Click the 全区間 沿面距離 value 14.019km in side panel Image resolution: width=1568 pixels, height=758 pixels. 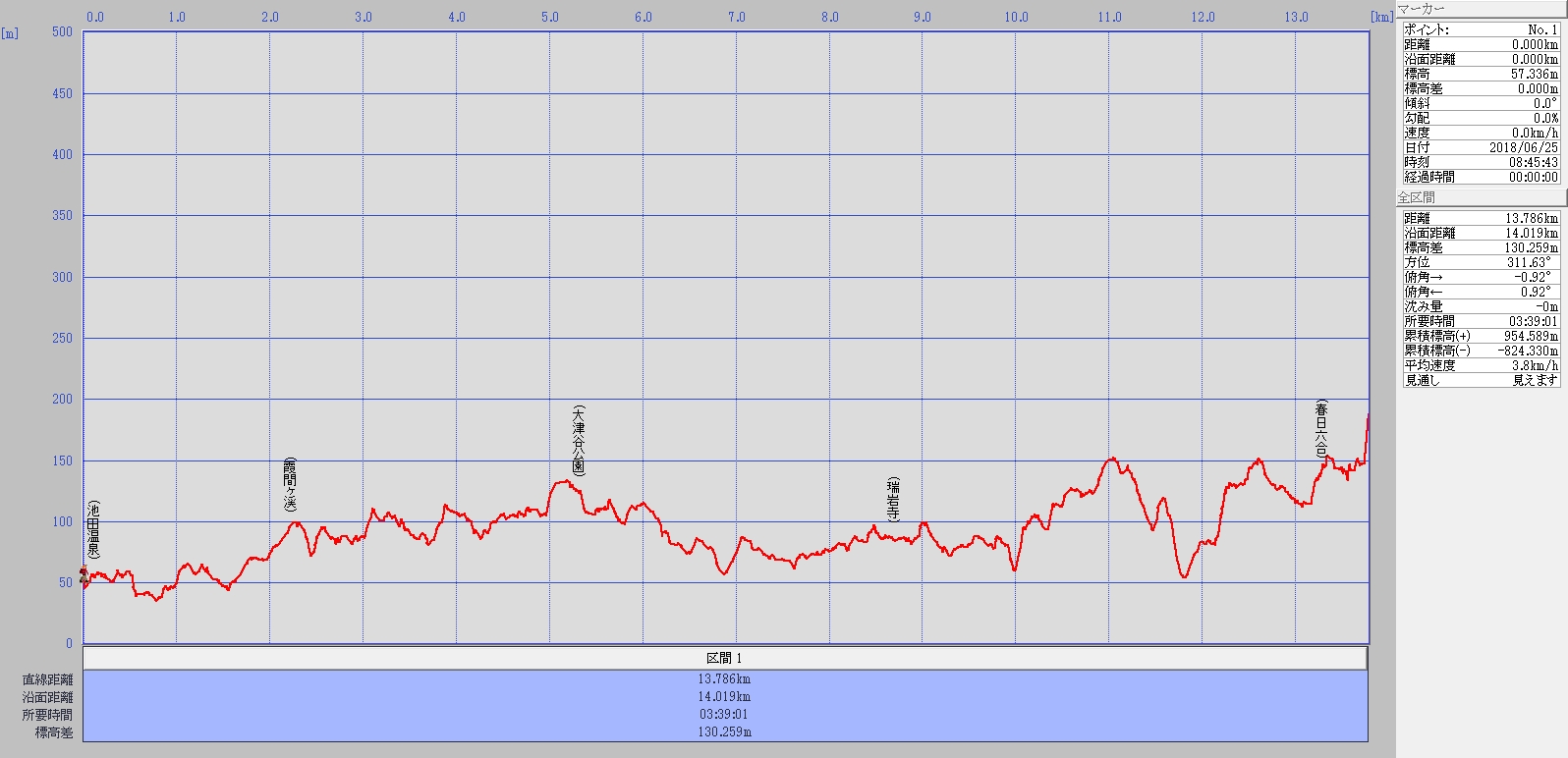click(x=1532, y=233)
